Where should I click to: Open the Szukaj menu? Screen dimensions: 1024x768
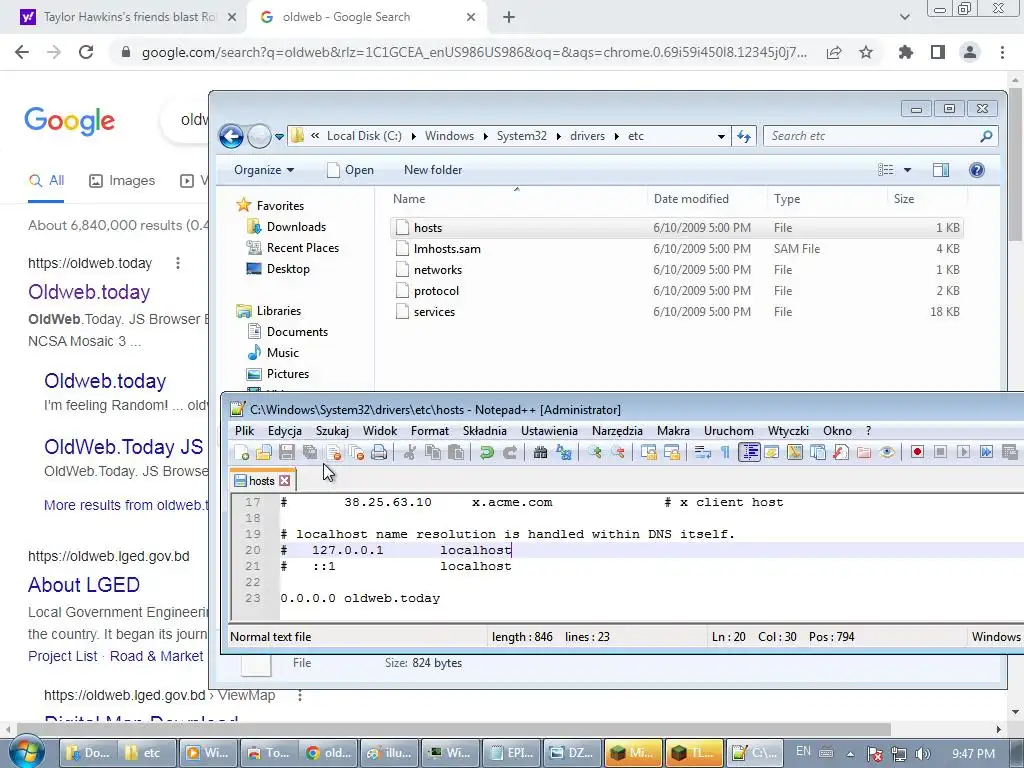[x=332, y=431]
